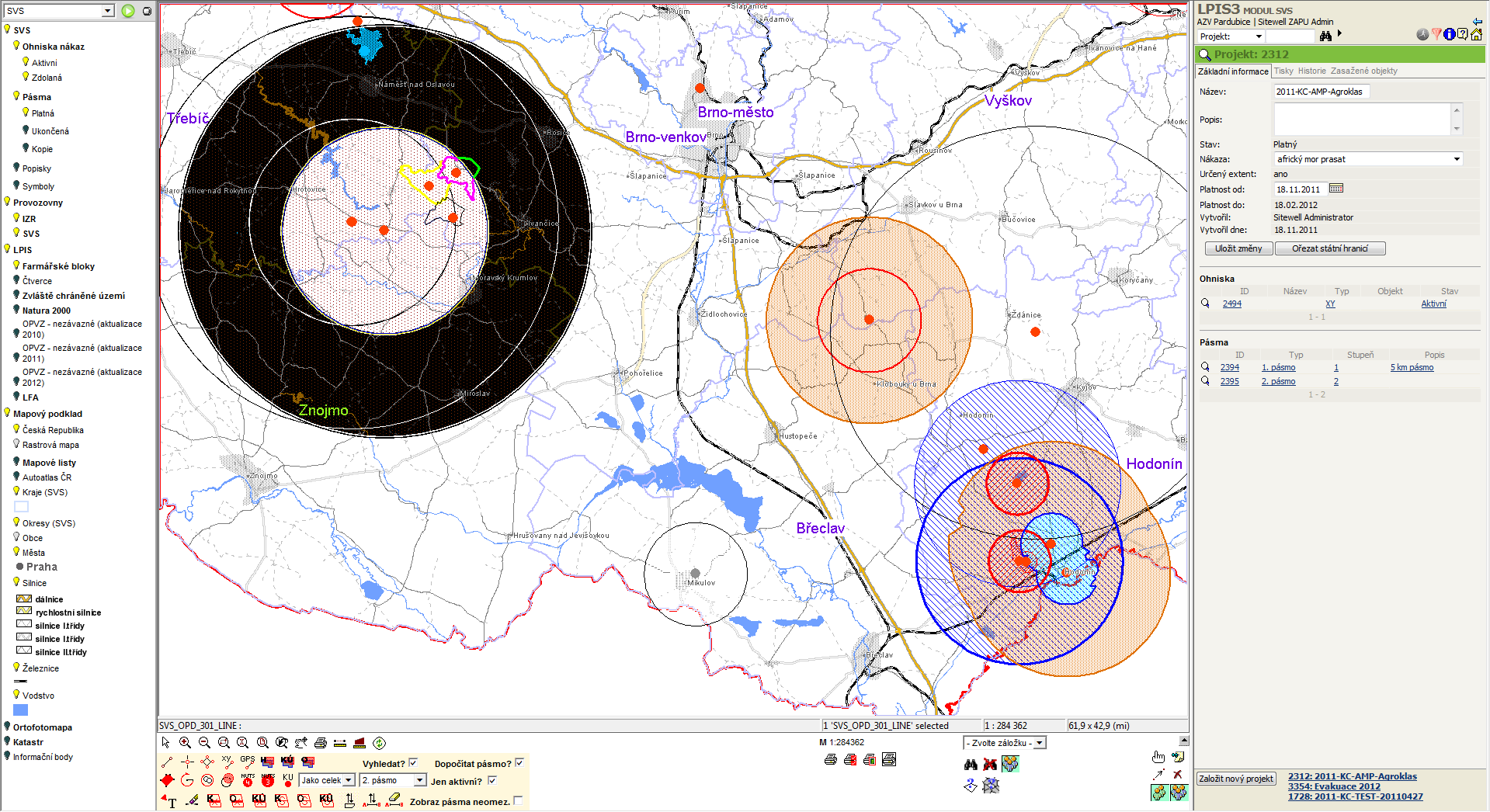
Task: Click the Uložit změny button
Action: pyautogui.click(x=1238, y=248)
